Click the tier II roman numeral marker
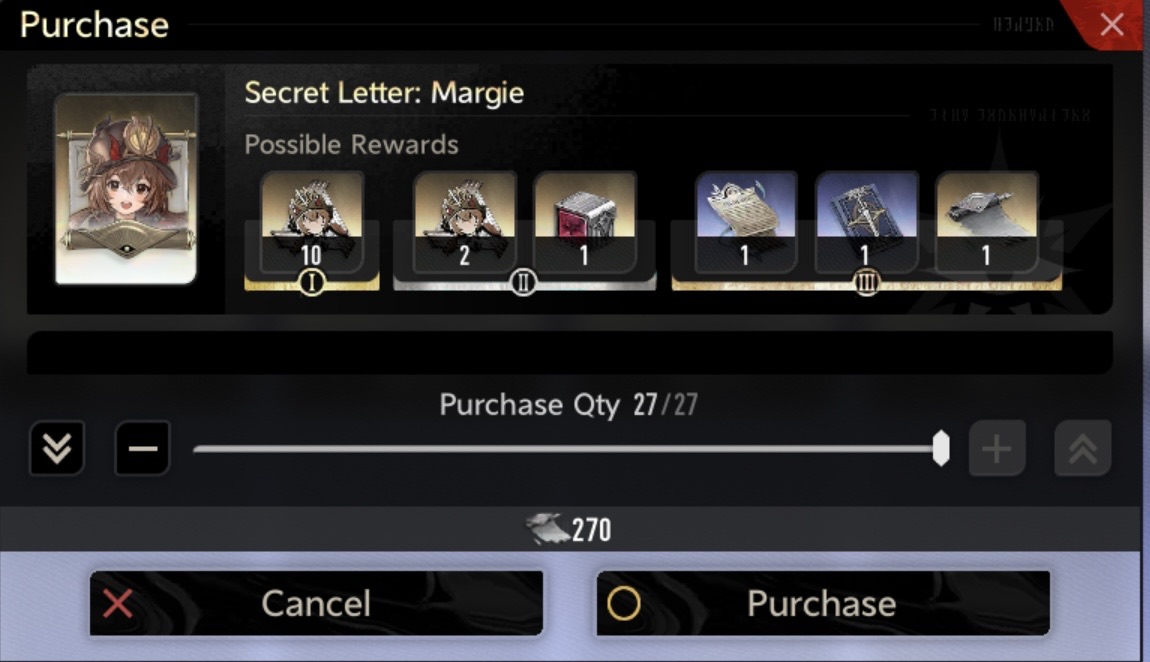The height and width of the screenshot is (662, 1150). (x=523, y=282)
